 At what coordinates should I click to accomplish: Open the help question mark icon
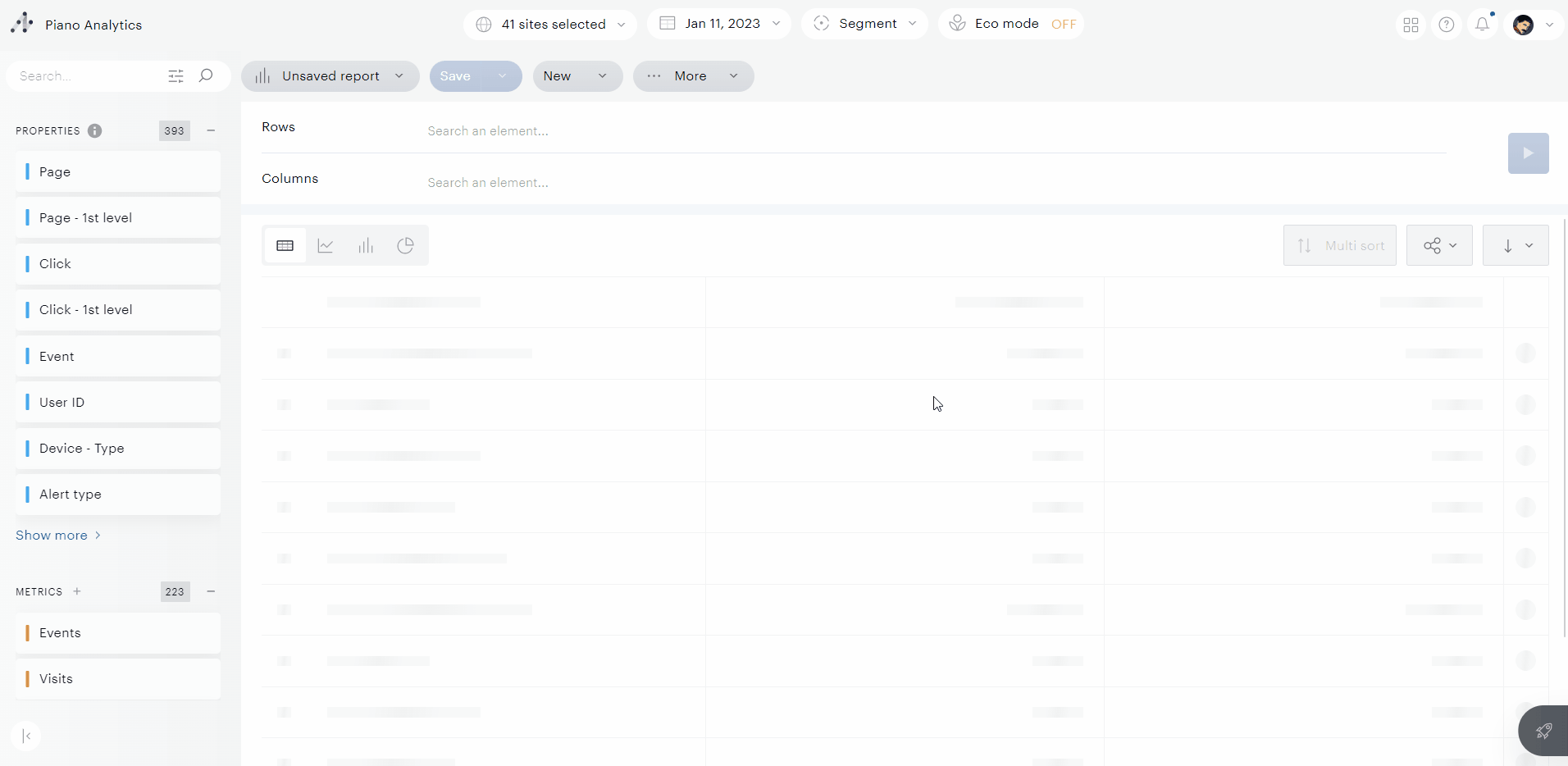pyautogui.click(x=1446, y=25)
